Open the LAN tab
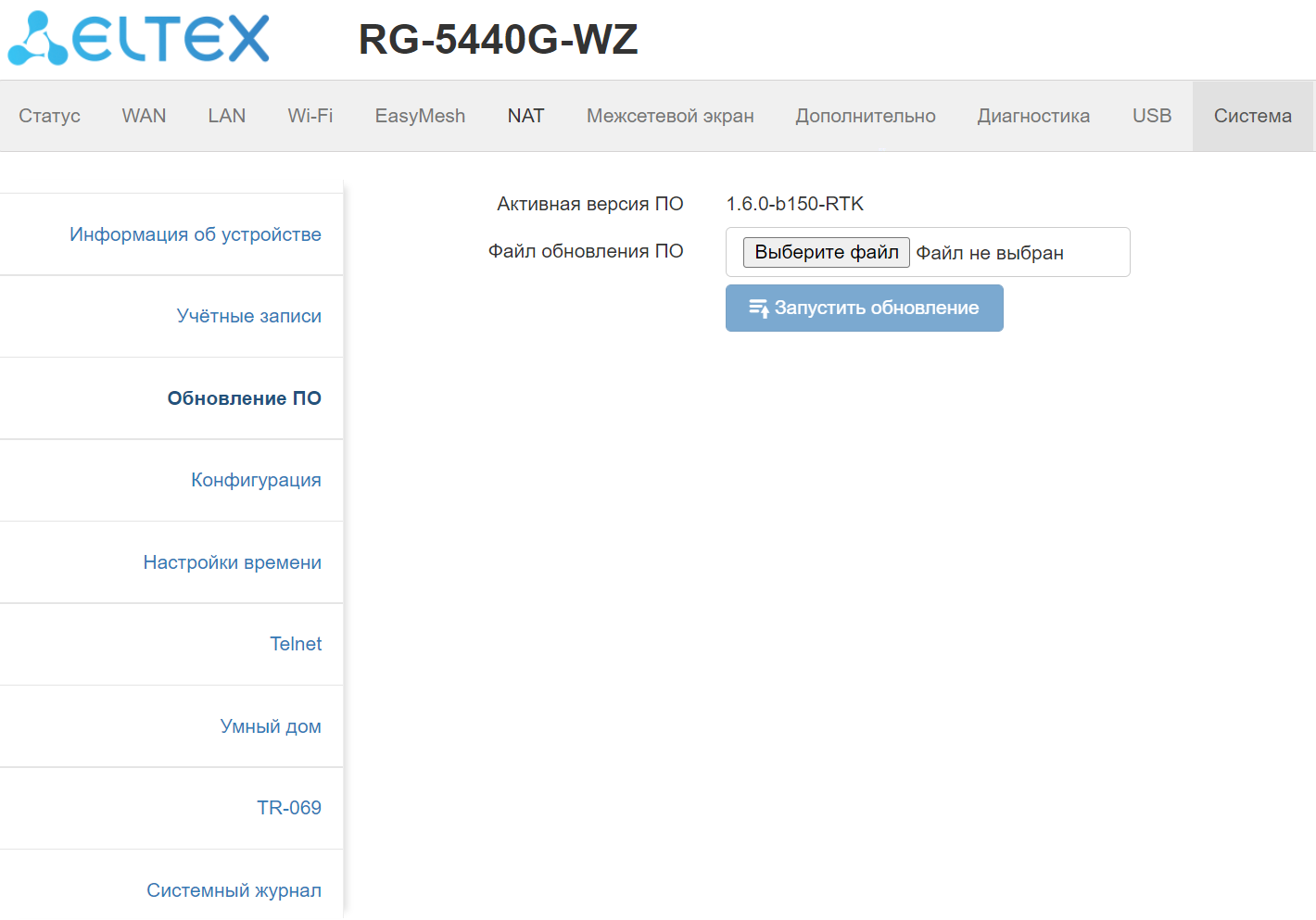The width and height of the screenshot is (1316, 920). point(226,116)
